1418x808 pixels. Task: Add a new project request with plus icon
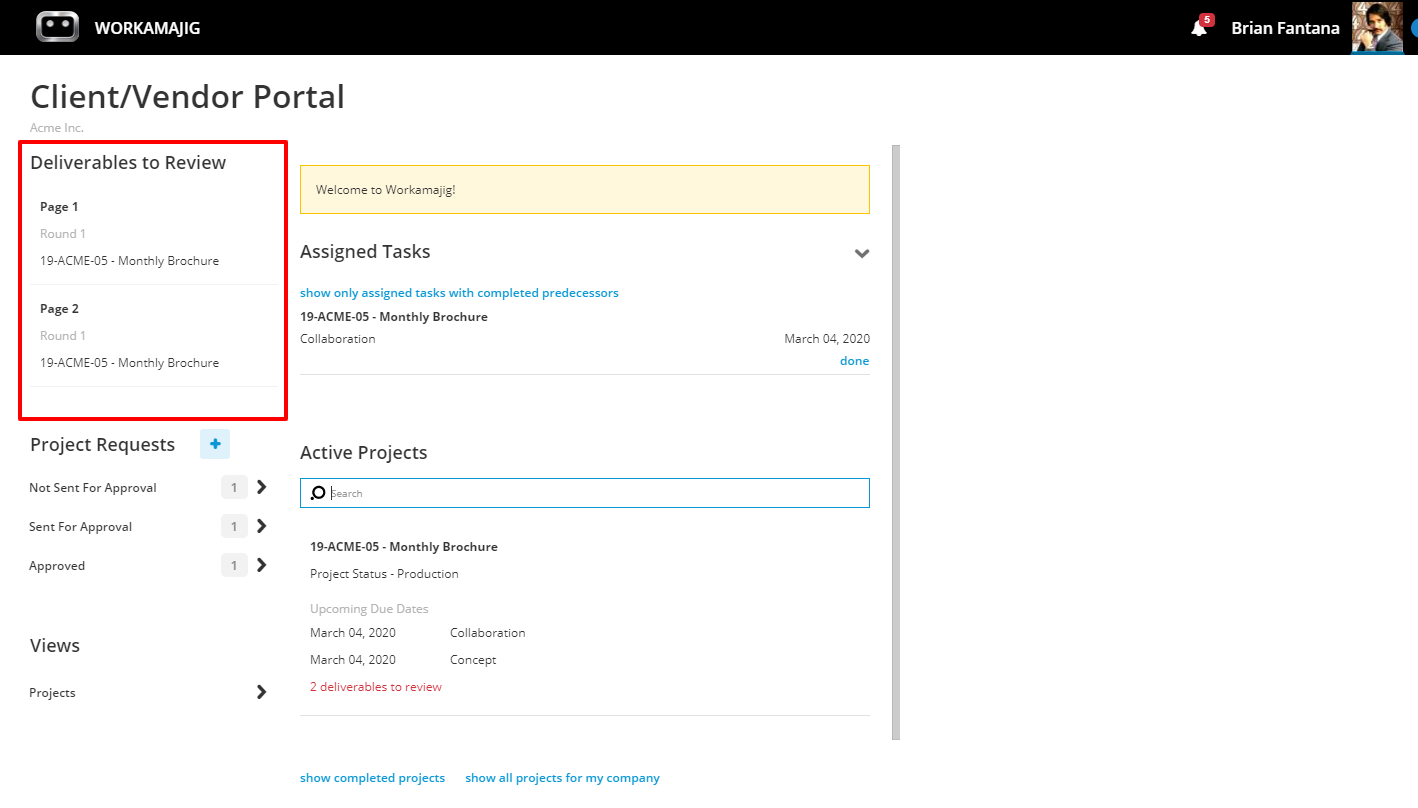[215, 444]
